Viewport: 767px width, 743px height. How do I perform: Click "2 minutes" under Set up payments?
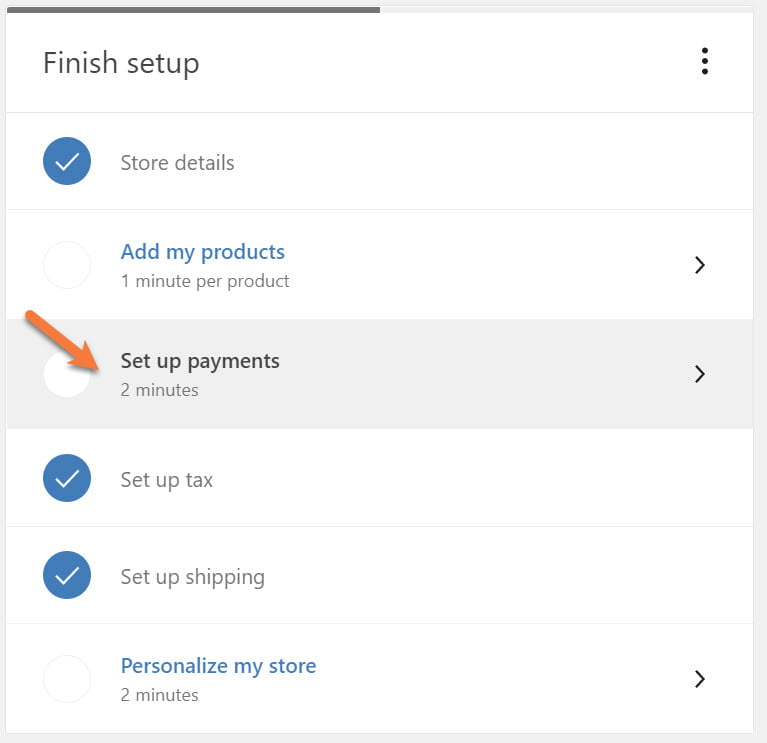coord(159,390)
